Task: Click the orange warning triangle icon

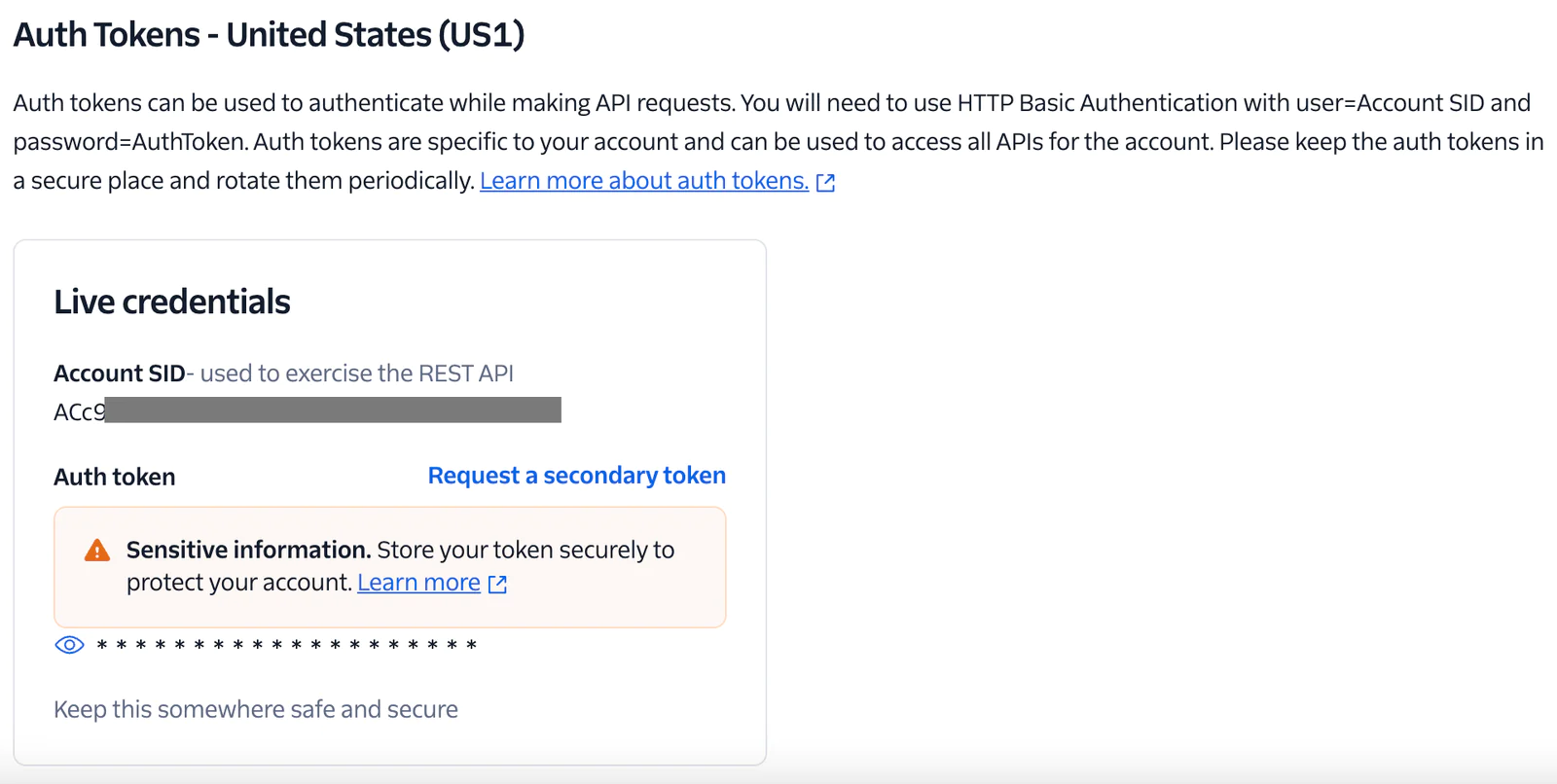Action: pyautogui.click(x=97, y=551)
